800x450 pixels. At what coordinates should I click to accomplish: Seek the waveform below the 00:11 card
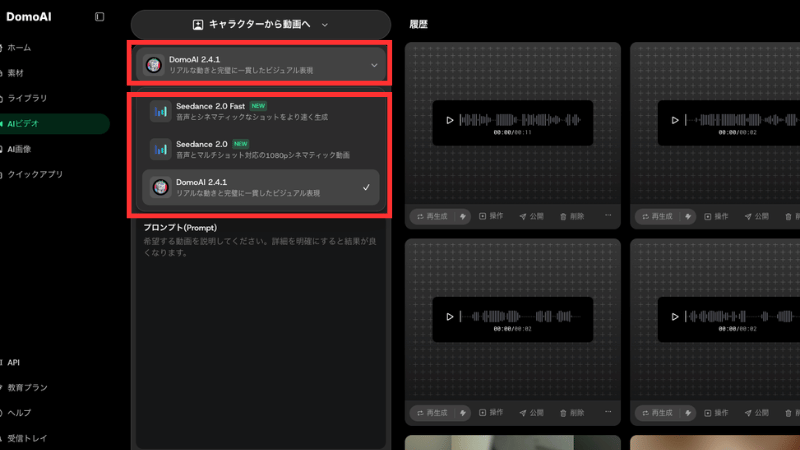520,317
